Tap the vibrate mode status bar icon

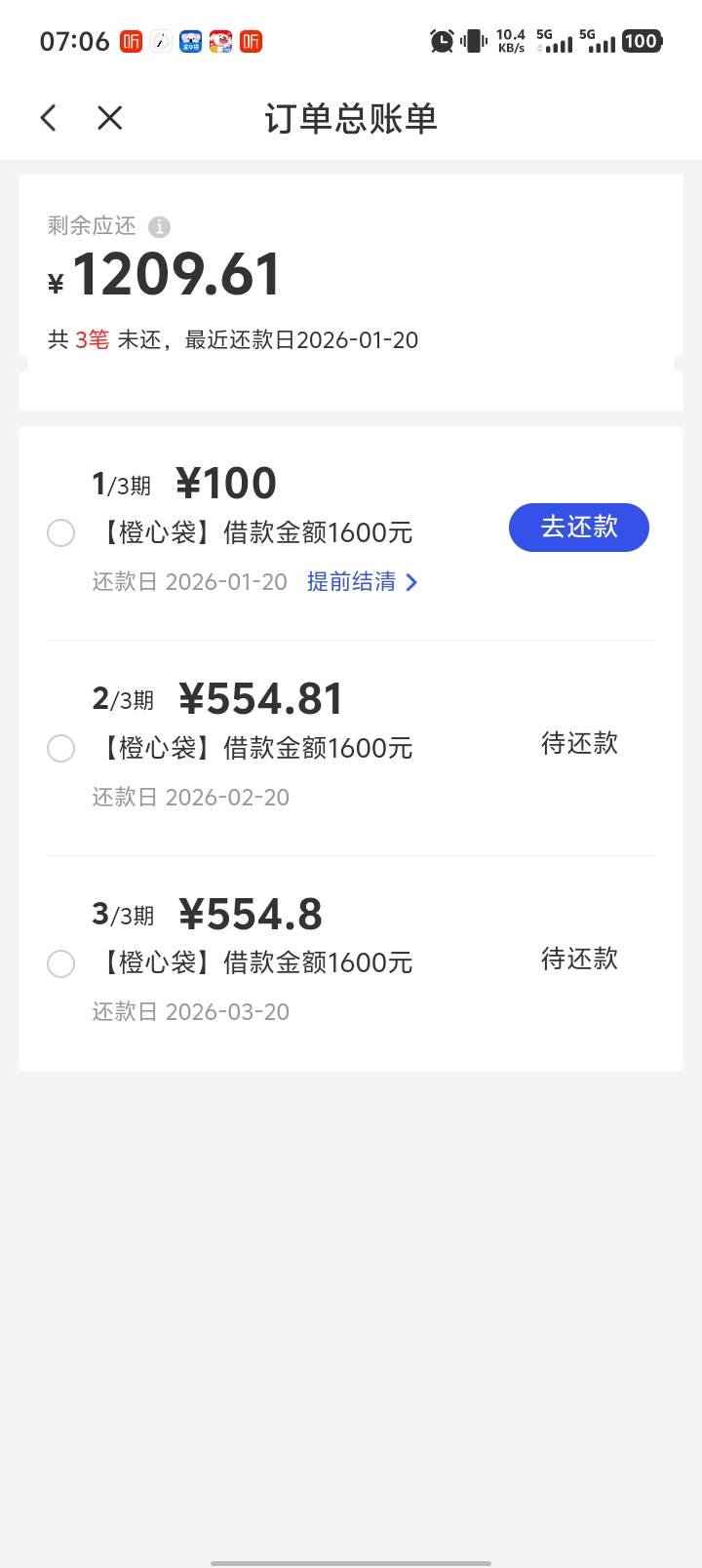tap(474, 41)
